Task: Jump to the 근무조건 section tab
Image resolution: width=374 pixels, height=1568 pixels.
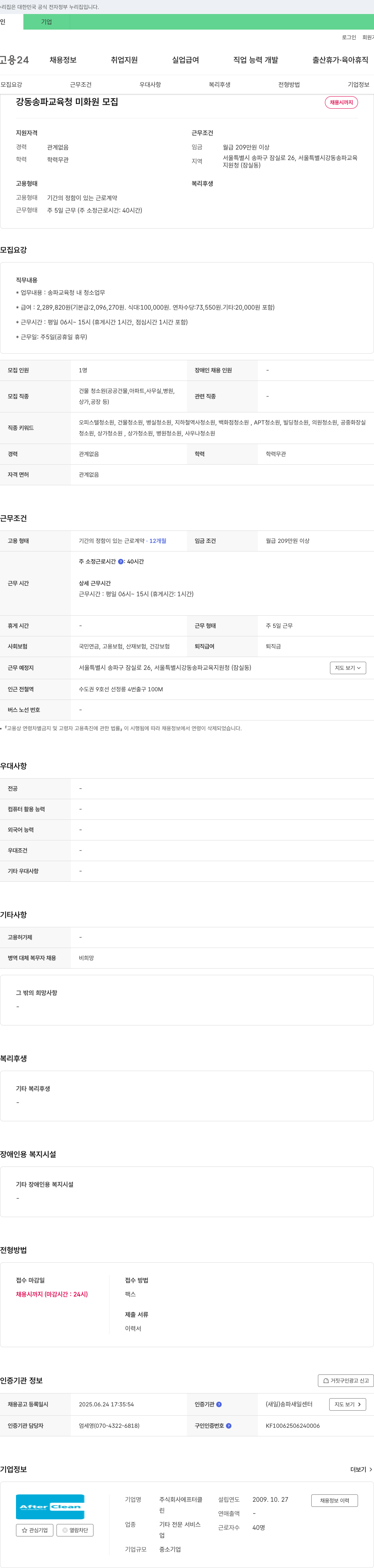Action: 80,85
